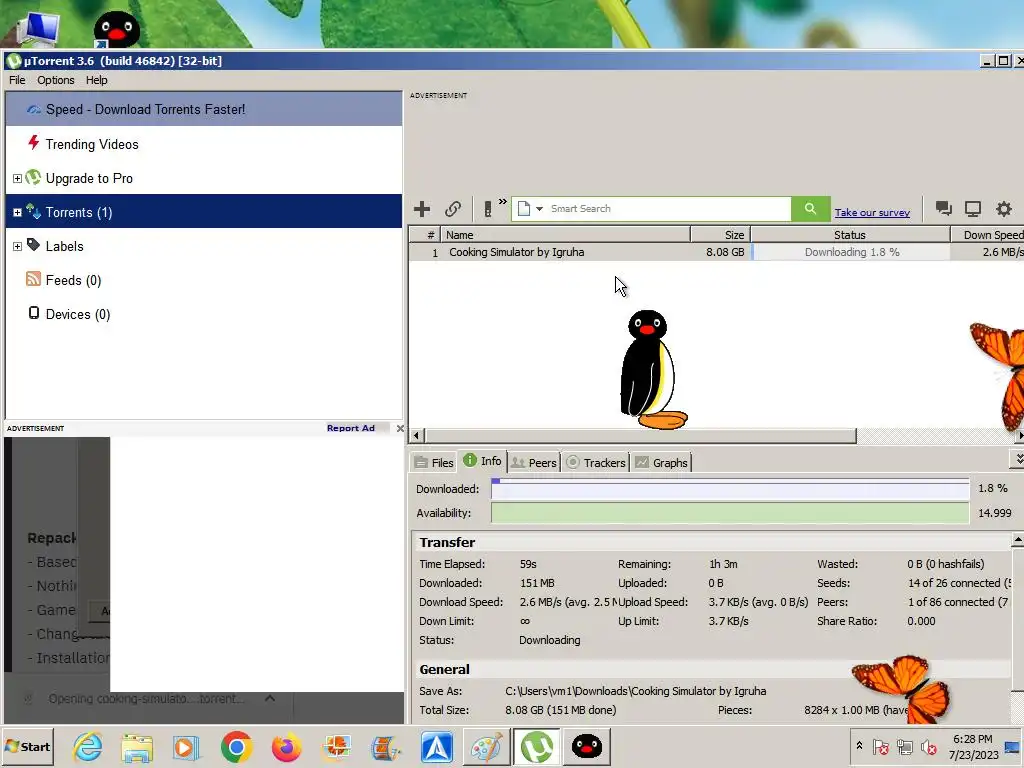Click the chat bubbles toolbar icon
Image resolution: width=1024 pixels, height=768 pixels.
[x=943, y=209]
